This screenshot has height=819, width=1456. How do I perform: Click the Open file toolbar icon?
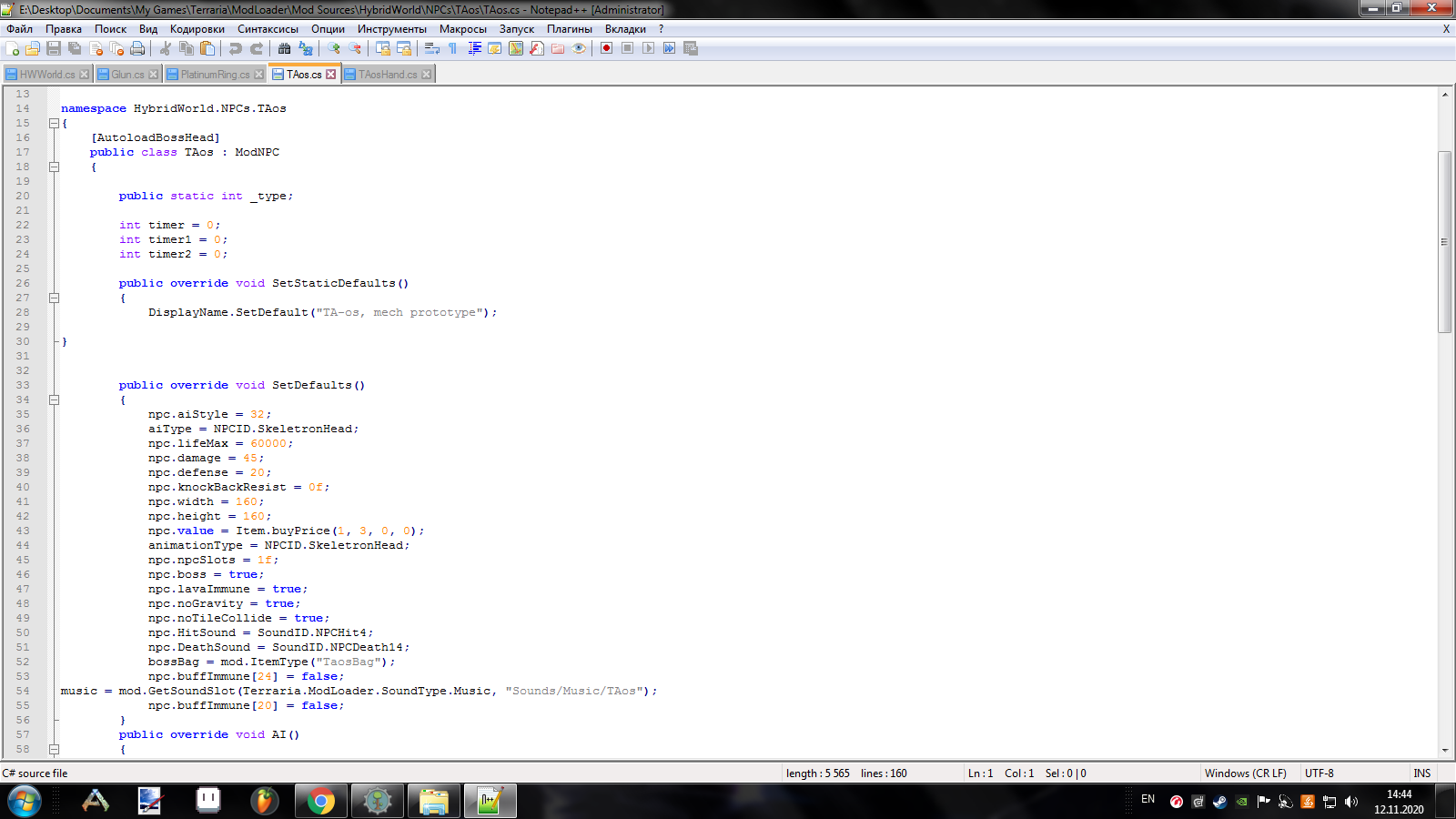(x=33, y=48)
